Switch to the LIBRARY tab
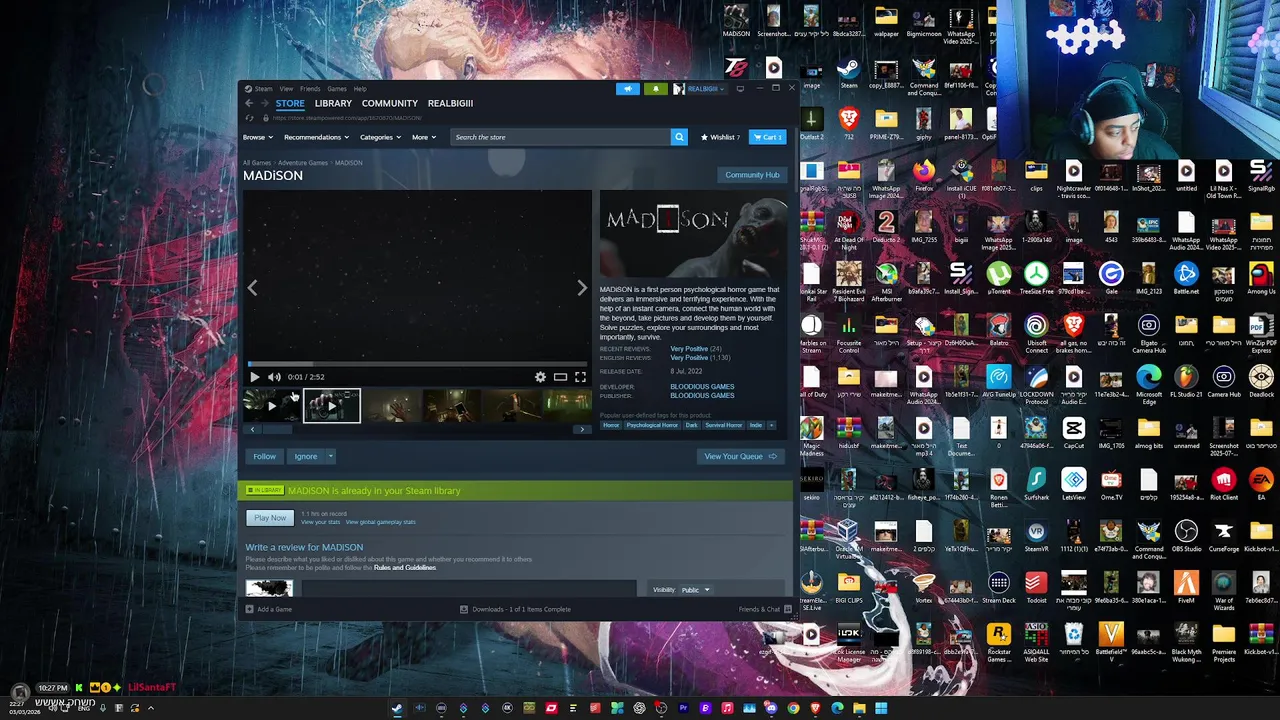The height and width of the screenshot is (720, 1280). (x=333, y=103)
